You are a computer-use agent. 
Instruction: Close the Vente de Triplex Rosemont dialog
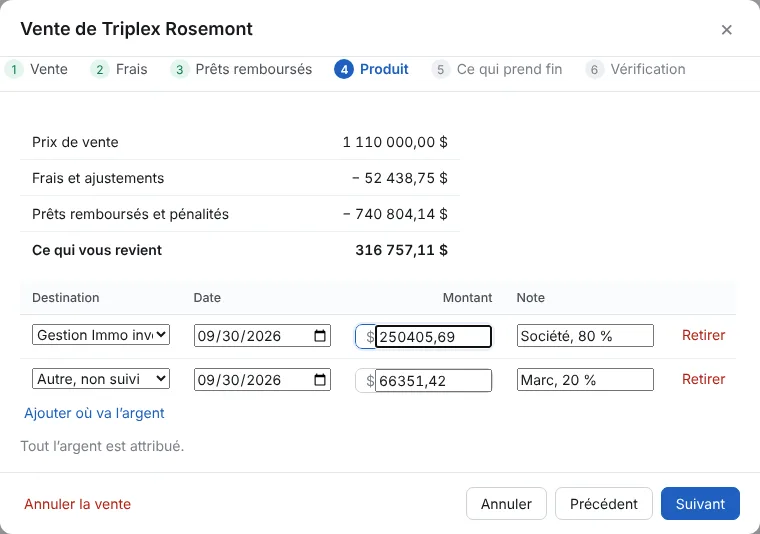(726, 30)
